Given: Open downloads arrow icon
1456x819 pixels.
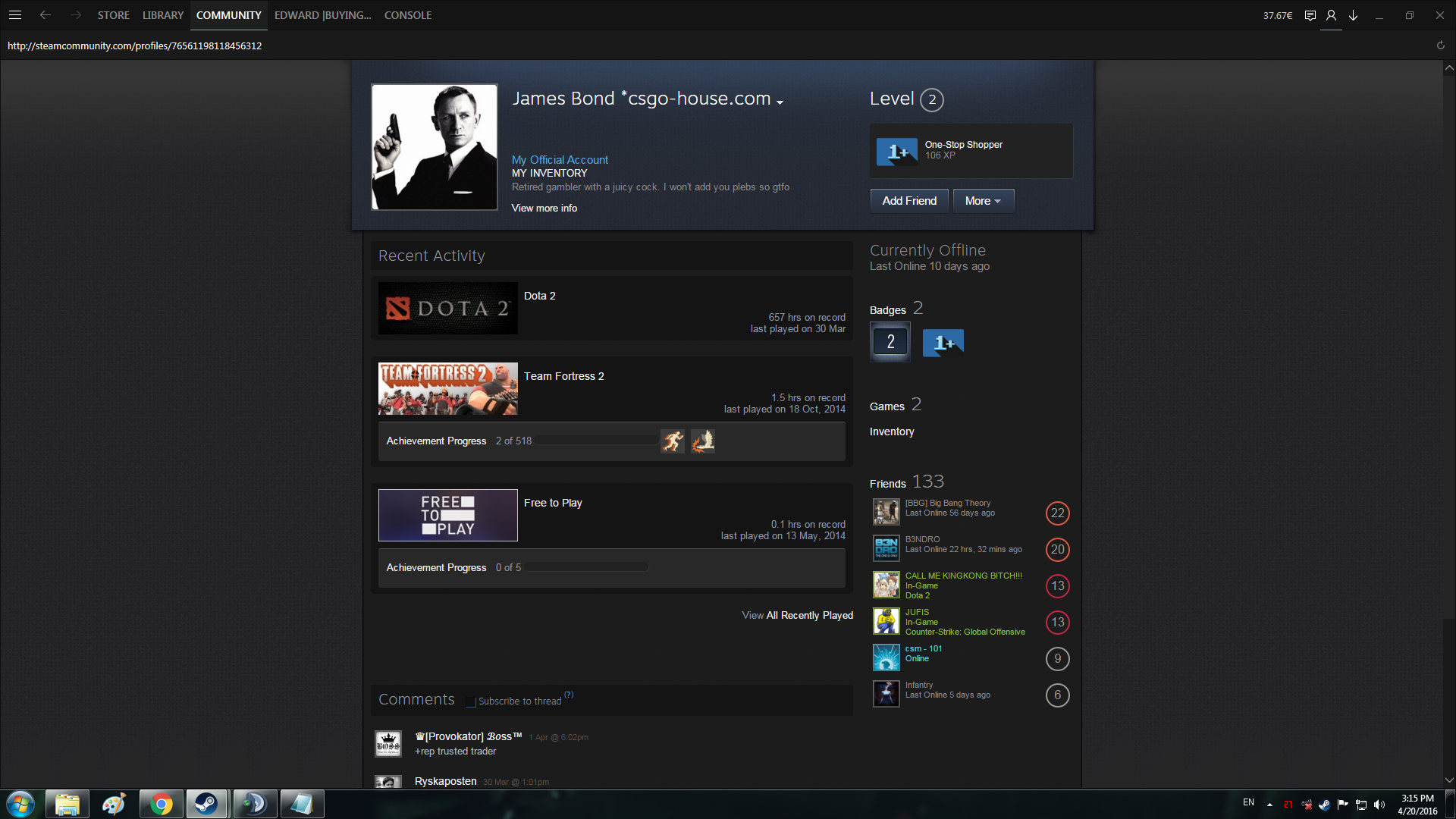Looking at the screenshot, I should [1353, 15].
